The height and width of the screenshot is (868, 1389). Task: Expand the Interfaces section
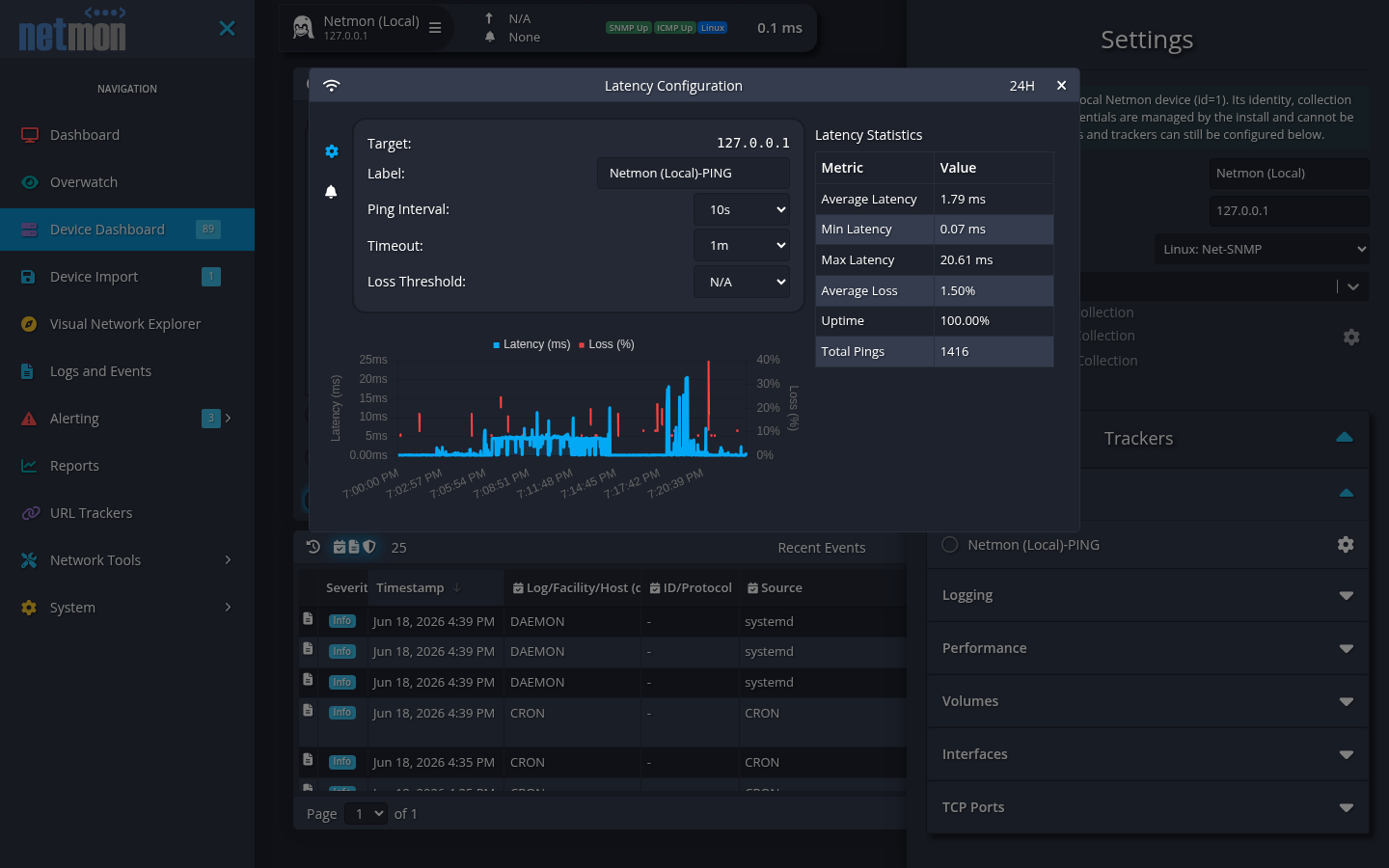(x=1148, y=754)
